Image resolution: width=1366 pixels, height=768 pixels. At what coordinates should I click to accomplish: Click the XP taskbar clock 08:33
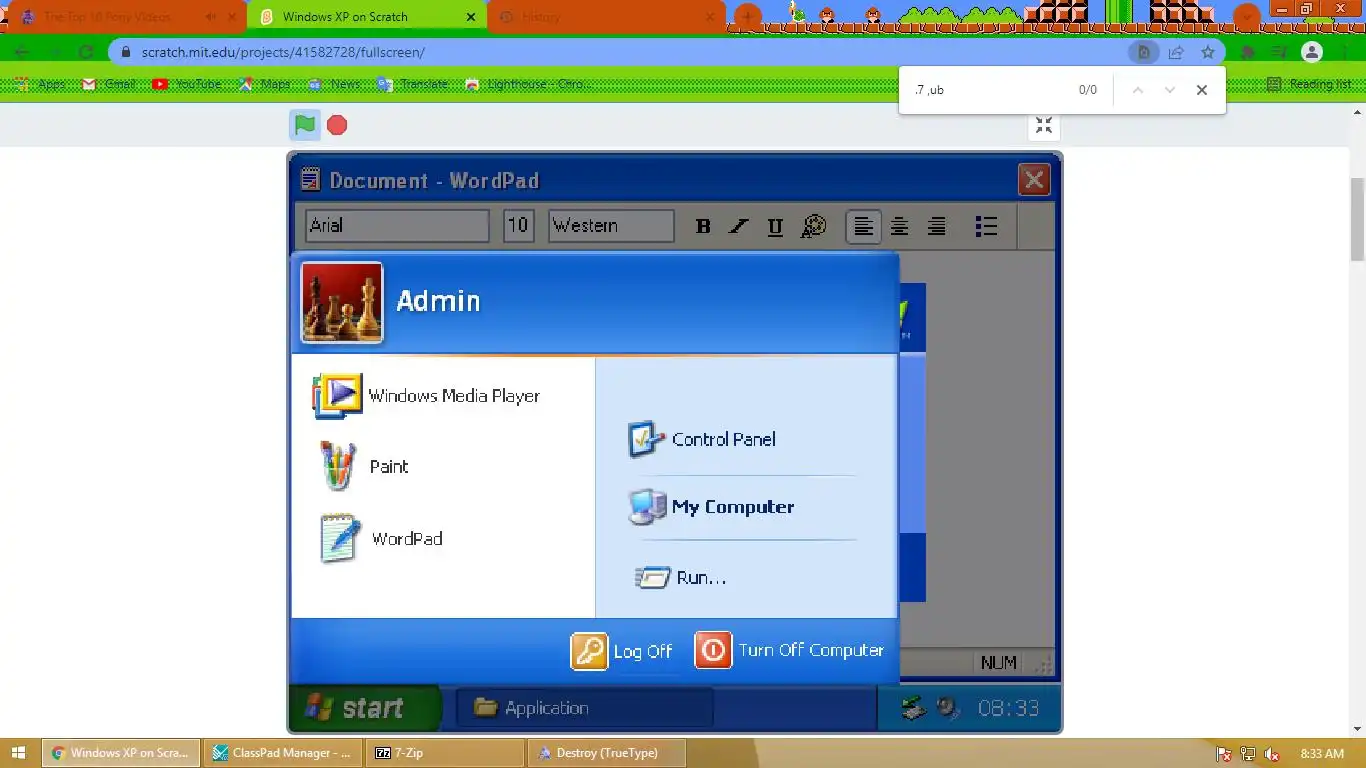(x=1008, y=708)
